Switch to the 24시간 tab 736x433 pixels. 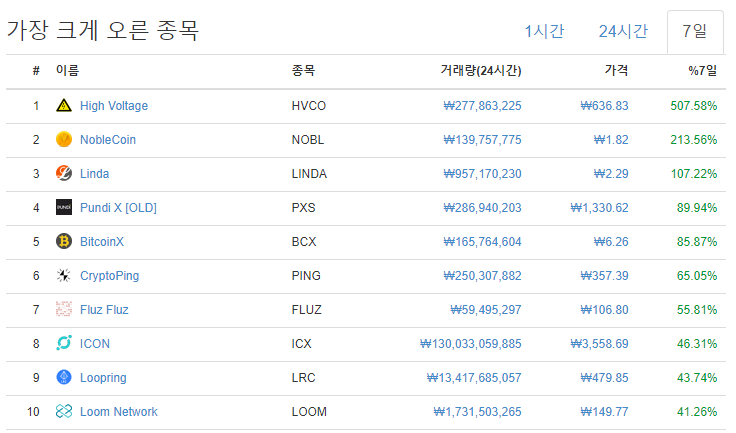coord(623,31)
